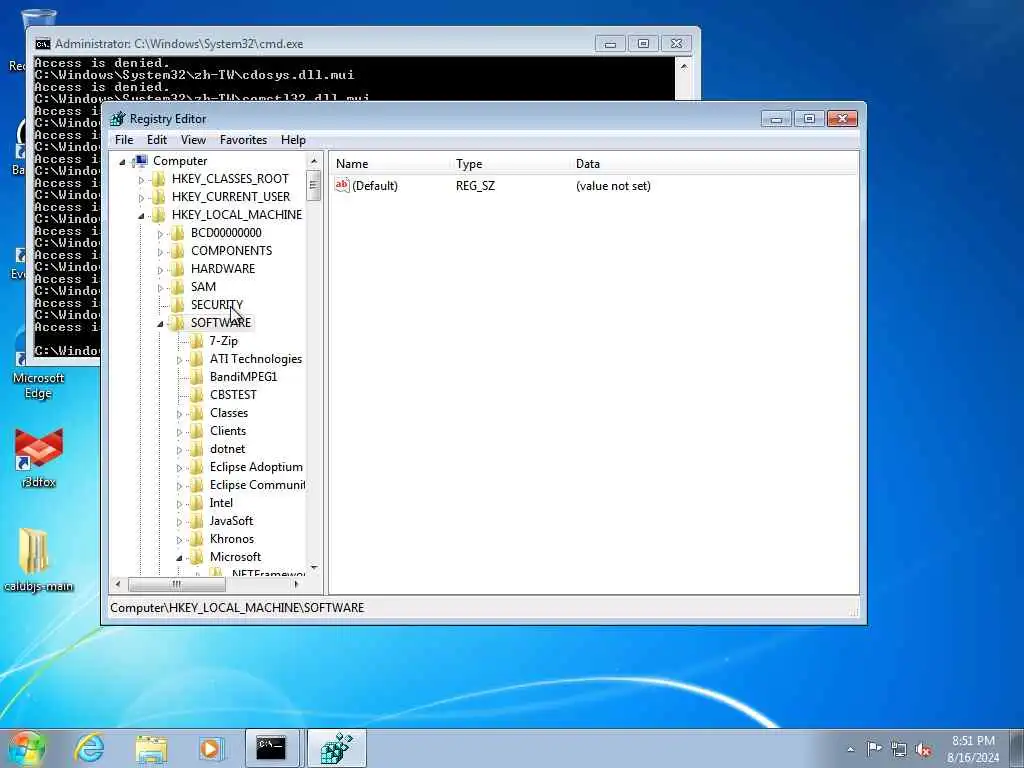The image size is (1024, 768).
Task: Expand the SAM key
Action: (x=160, y=288)
